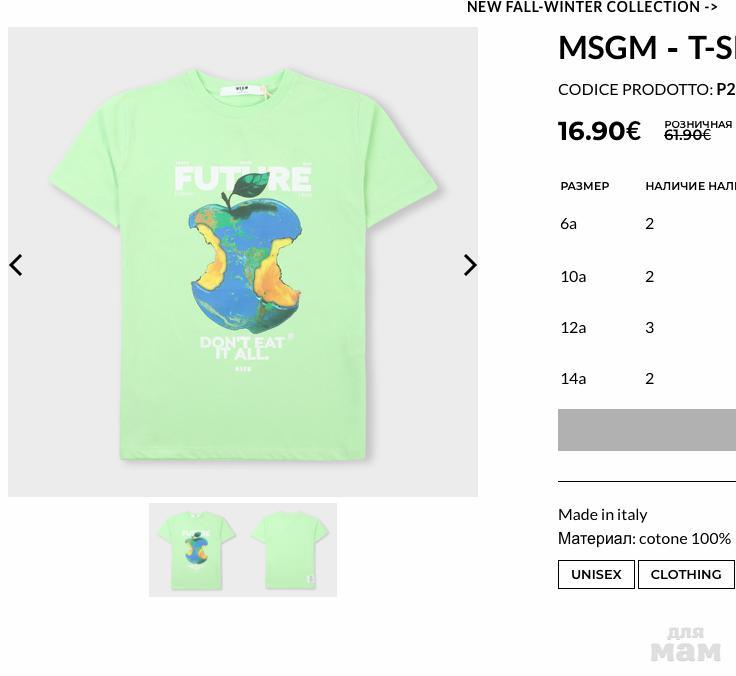Click the НАЛИЧИЕ availability column header
This screenshot has height=676, width=736.
pos(690,186)
